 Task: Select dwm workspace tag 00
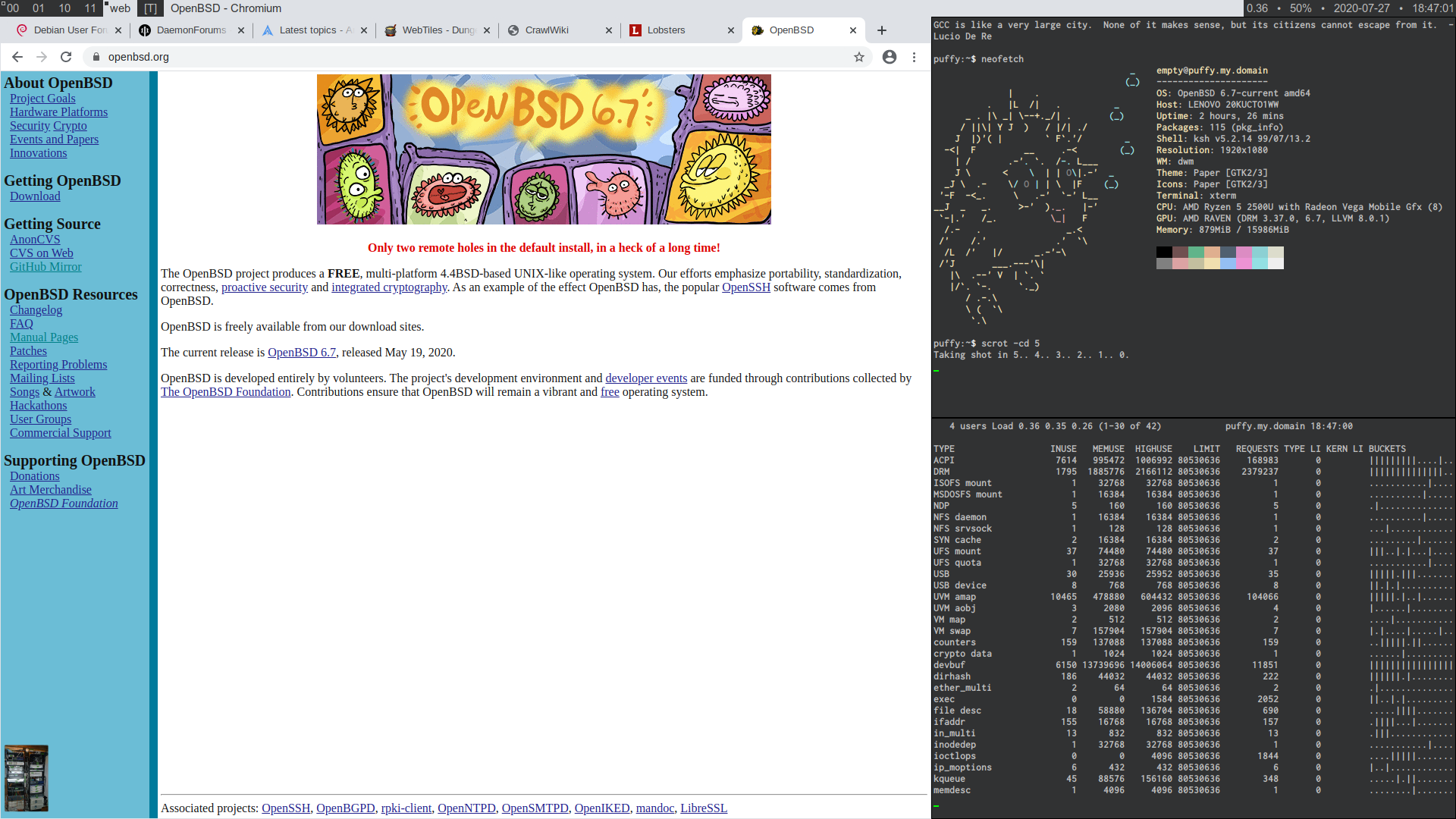click(13, 8)
